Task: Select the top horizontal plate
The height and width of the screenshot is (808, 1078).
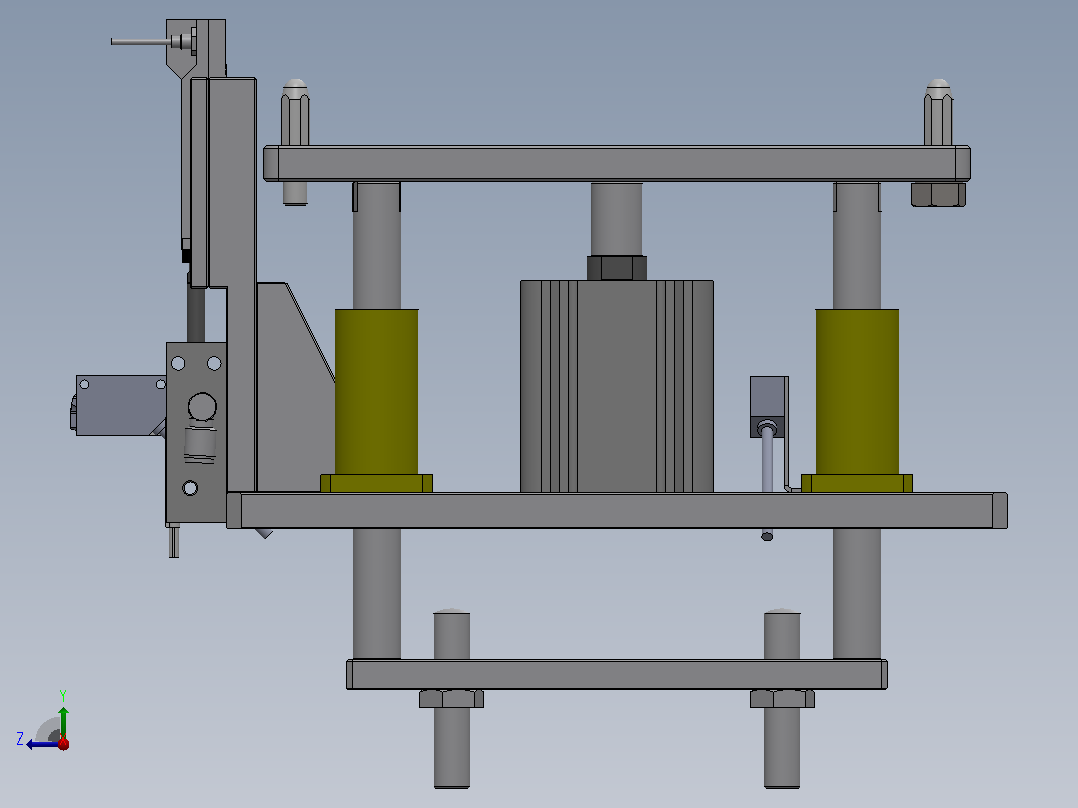Action: click(617, 164)
